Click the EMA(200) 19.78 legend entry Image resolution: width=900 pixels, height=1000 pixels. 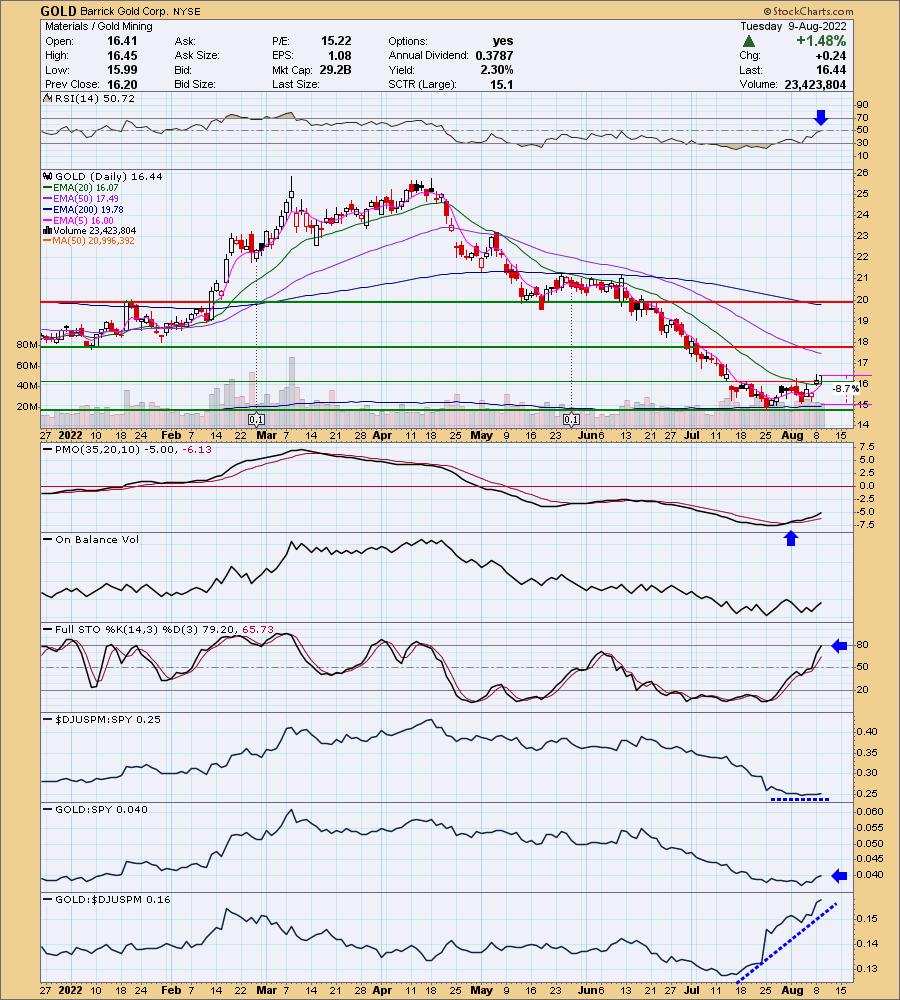89,209
